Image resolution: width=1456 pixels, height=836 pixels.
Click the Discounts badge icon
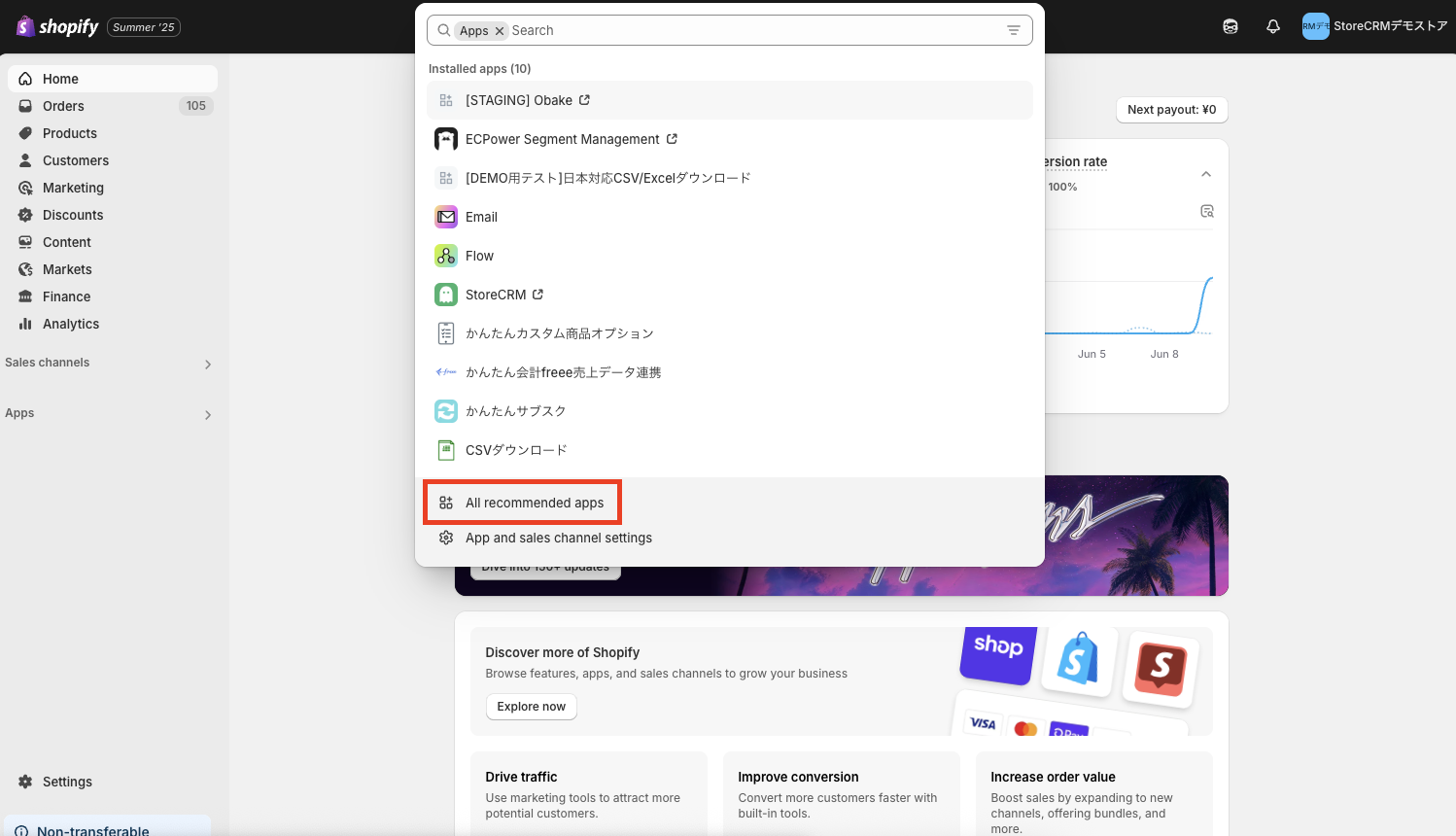[25, 215]
